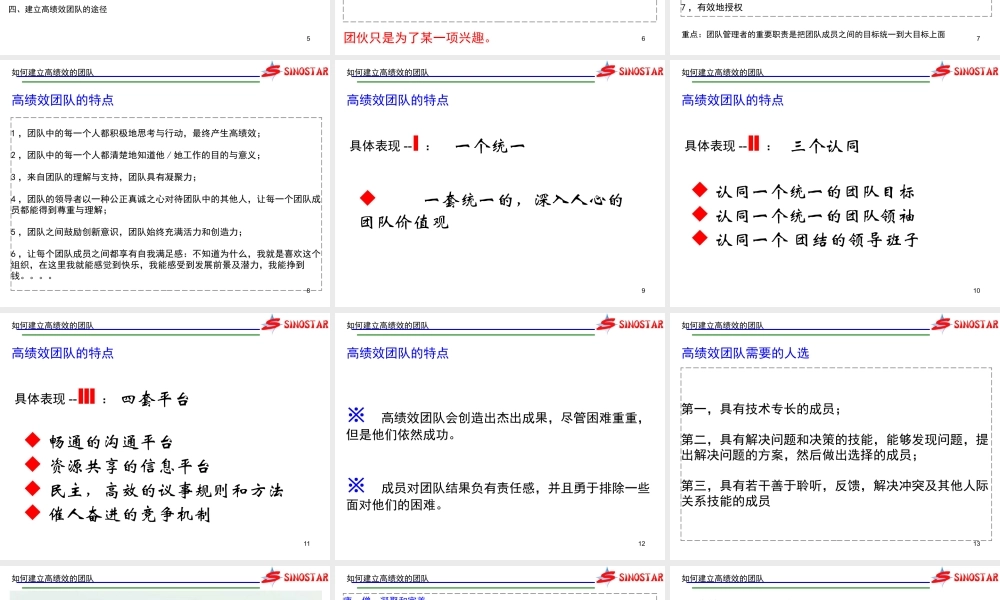Image resolution: width=1000 pixels, height=600 pixels.
Task: Select item 5 团队之间鼓励创新意识
Action: pos(126,232)
